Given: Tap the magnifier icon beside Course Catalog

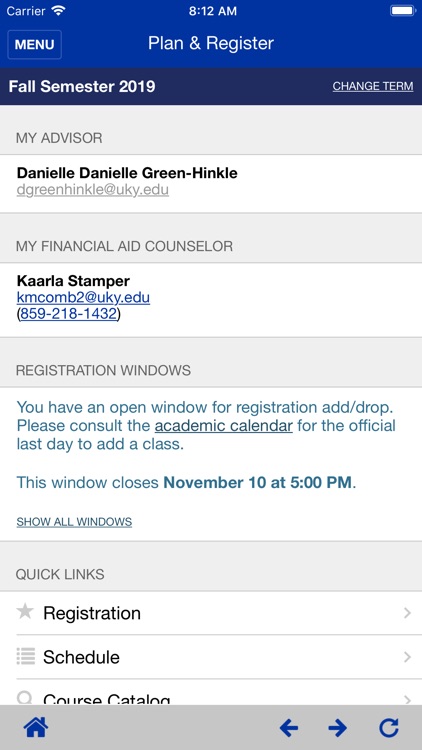Looking at the screenshot, I should (x=24, y=698).
